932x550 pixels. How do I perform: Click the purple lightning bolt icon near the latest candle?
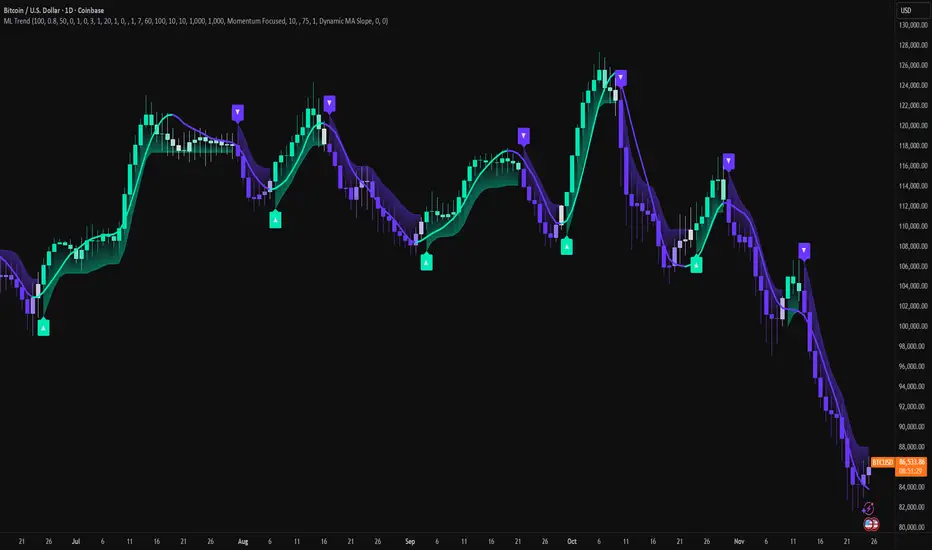click(x=867, y=509)
